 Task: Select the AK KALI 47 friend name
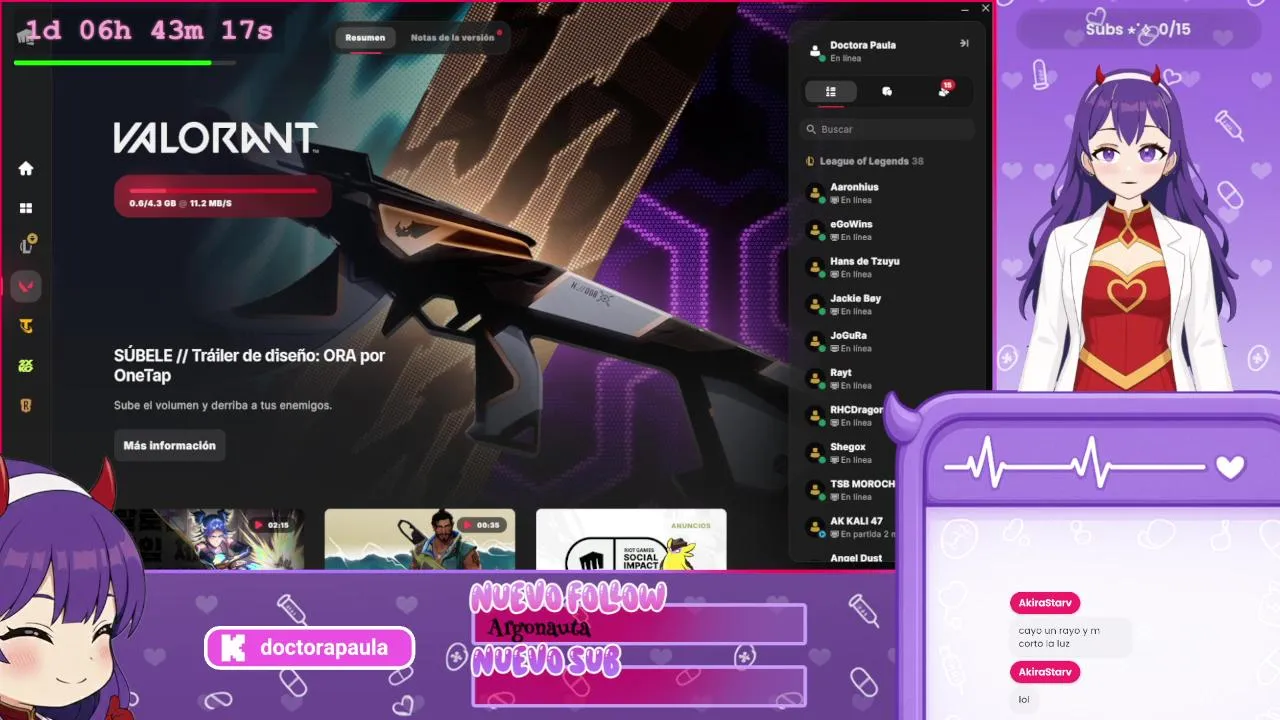(856, 521)
